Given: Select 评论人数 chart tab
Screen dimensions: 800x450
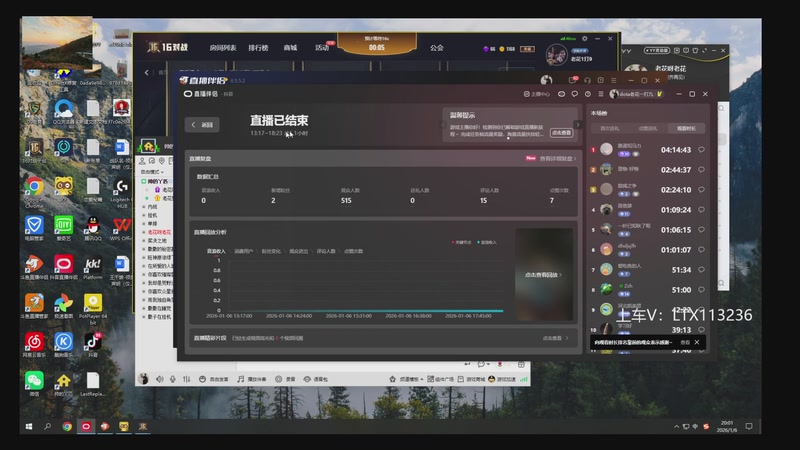Looking at the screenshot, I should pos(326,251).
